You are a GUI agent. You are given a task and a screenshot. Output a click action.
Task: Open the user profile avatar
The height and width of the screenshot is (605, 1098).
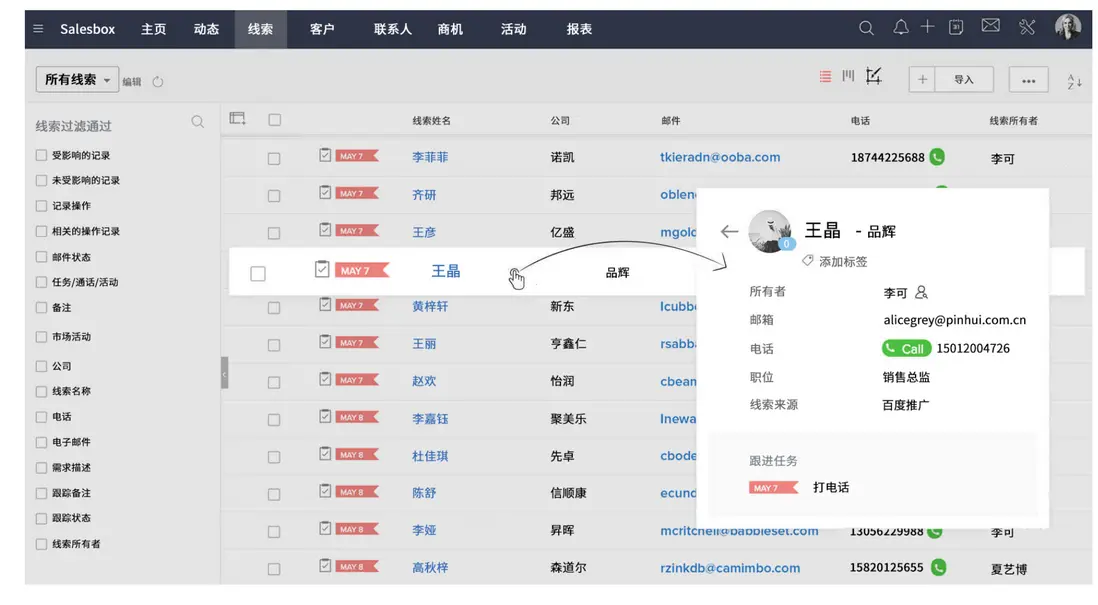tap(1068, 27)
